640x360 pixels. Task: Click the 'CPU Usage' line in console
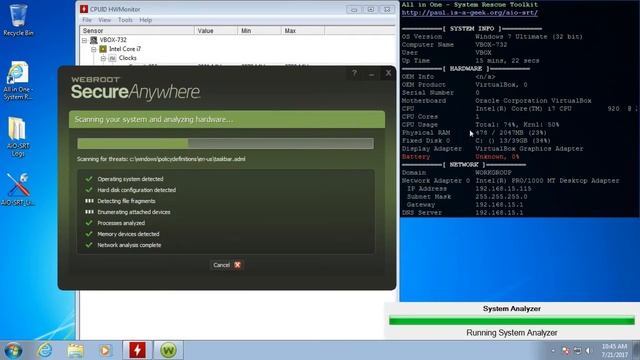point(480,124)
